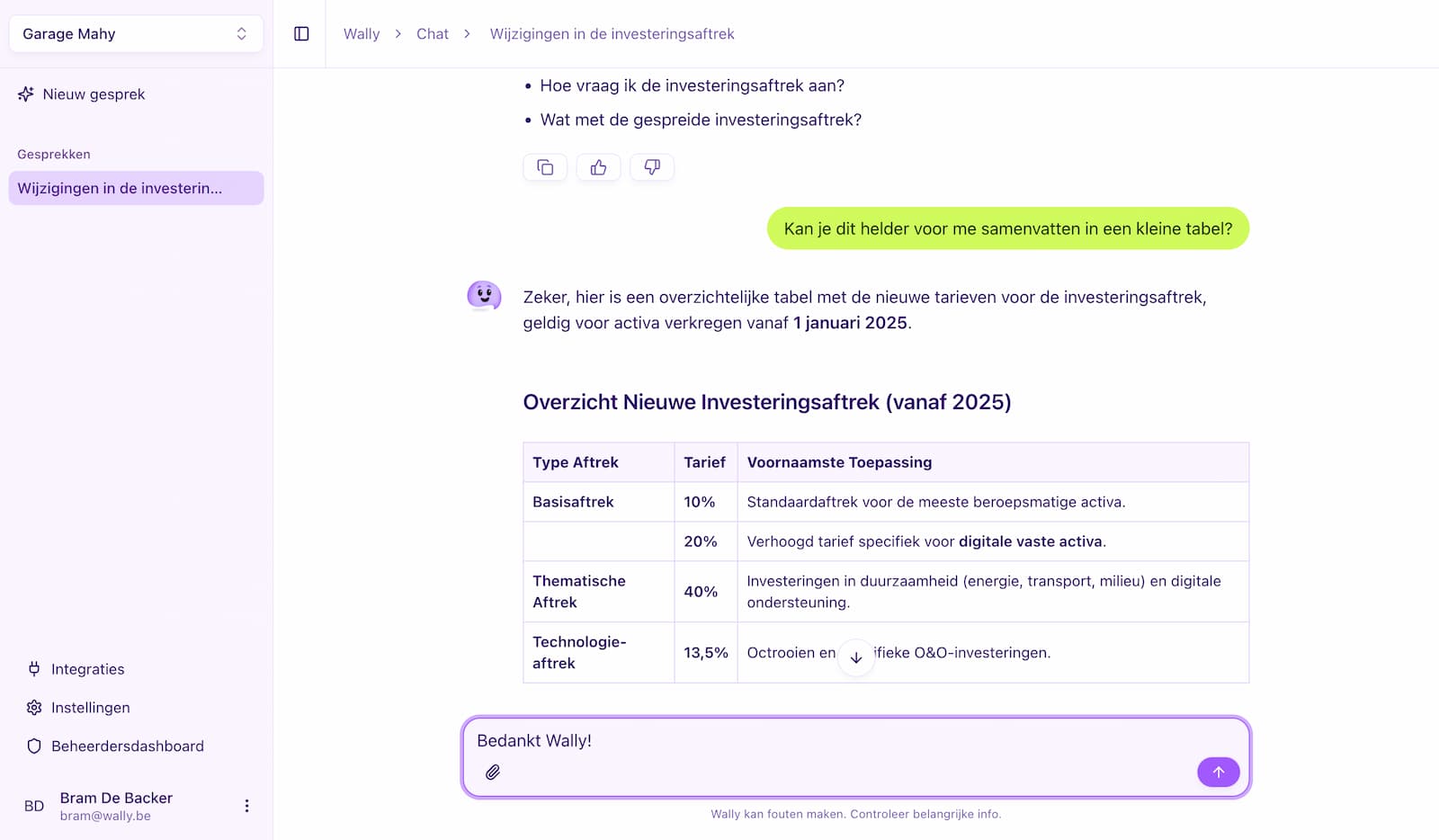Send the "Bedankt Wally!" message
The height and width of the screenshot is (840, 1439).
coord(1218,772)
